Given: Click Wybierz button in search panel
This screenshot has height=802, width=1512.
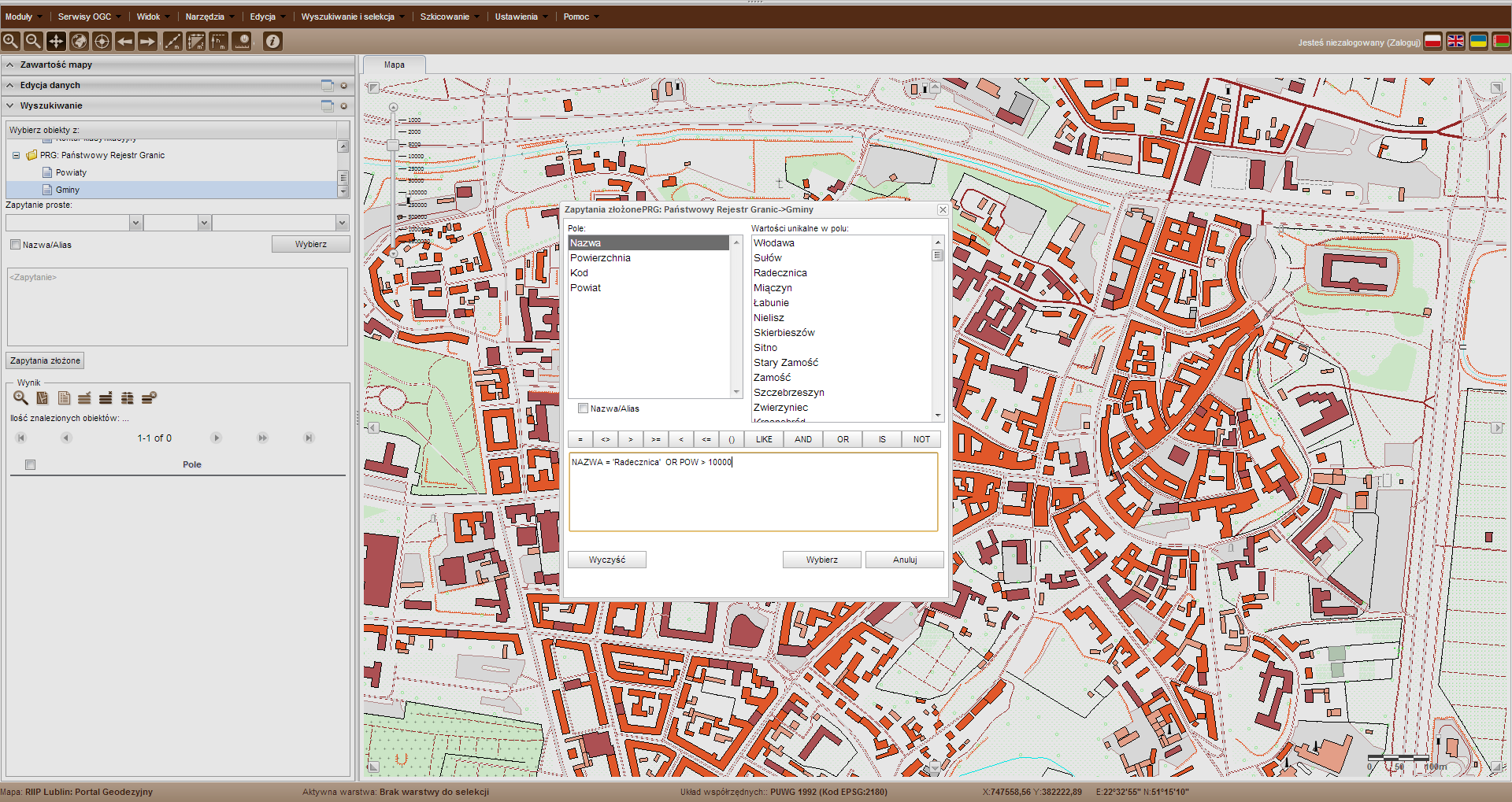Looking at the screenshot, I should coord(310,244).
